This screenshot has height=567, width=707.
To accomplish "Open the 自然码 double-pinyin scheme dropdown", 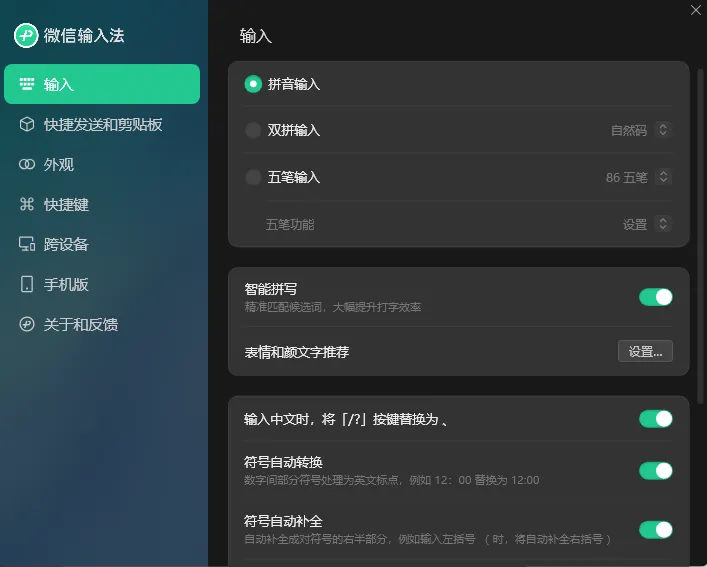I will pos(641,130).
